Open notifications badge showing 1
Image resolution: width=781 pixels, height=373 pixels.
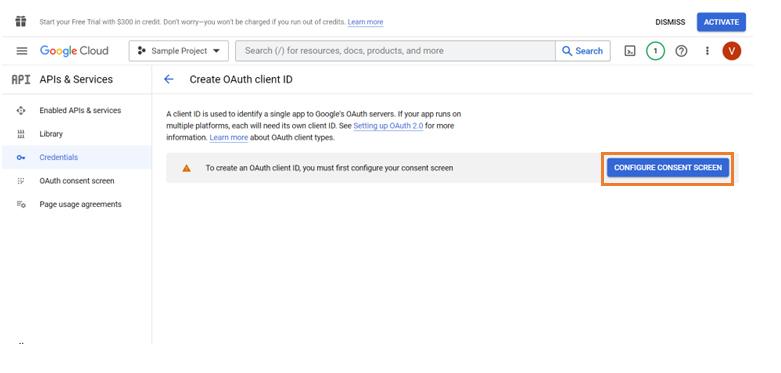(655, 51)
